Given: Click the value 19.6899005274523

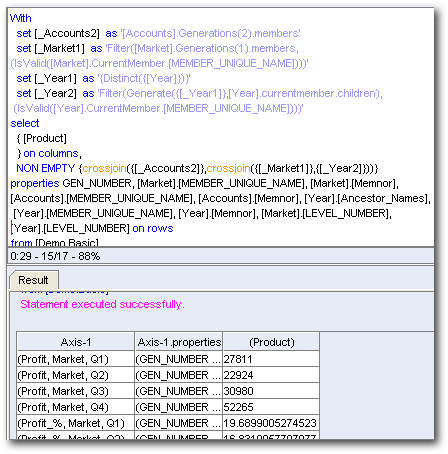Looking at the screenshot, I should pyautogui.click(x=270, y=423).
